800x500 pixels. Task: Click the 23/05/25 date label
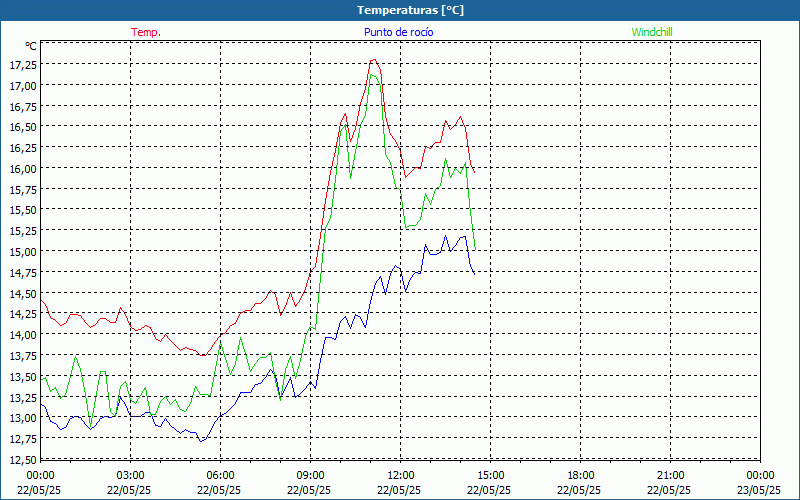(x=759, y=490)
